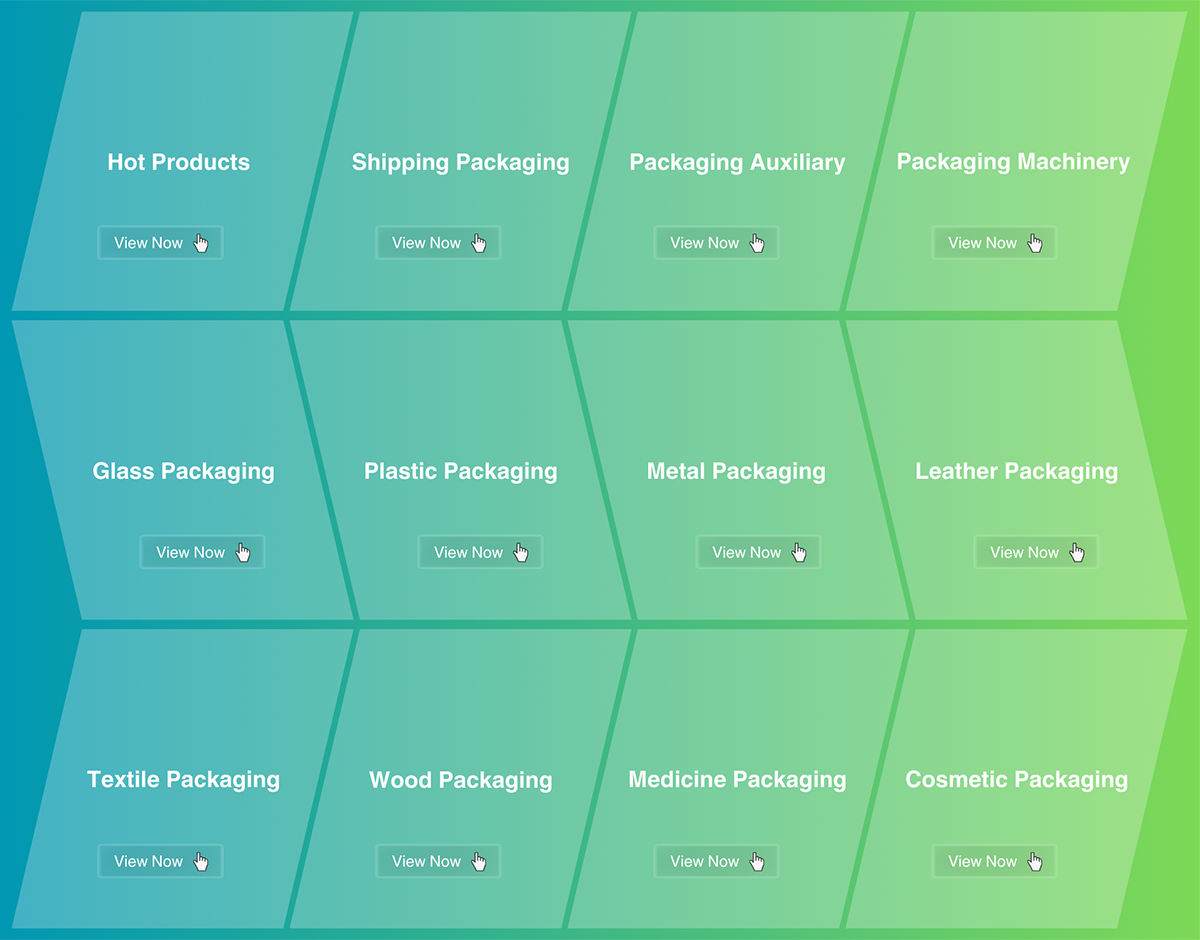The height and width of the screenshot is (940, 1200).
Task: Click the hand icon under Shipping Packaging
Action: 479,243
